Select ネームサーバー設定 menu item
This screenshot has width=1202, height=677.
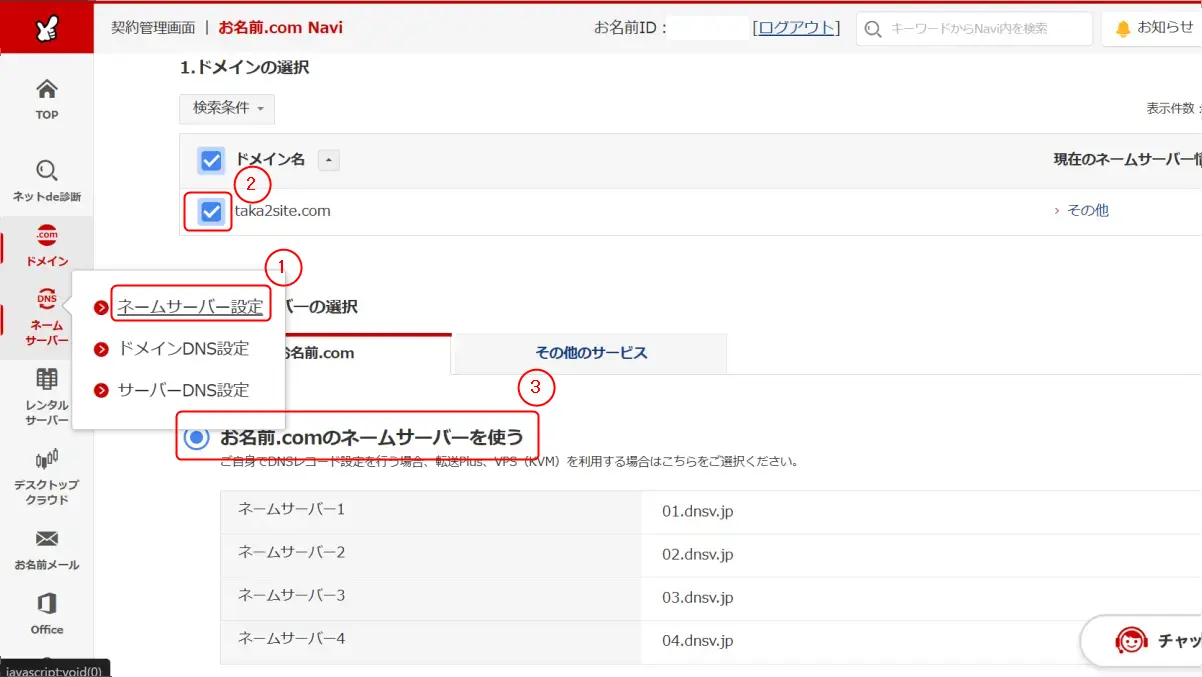(x=190, y=307)
